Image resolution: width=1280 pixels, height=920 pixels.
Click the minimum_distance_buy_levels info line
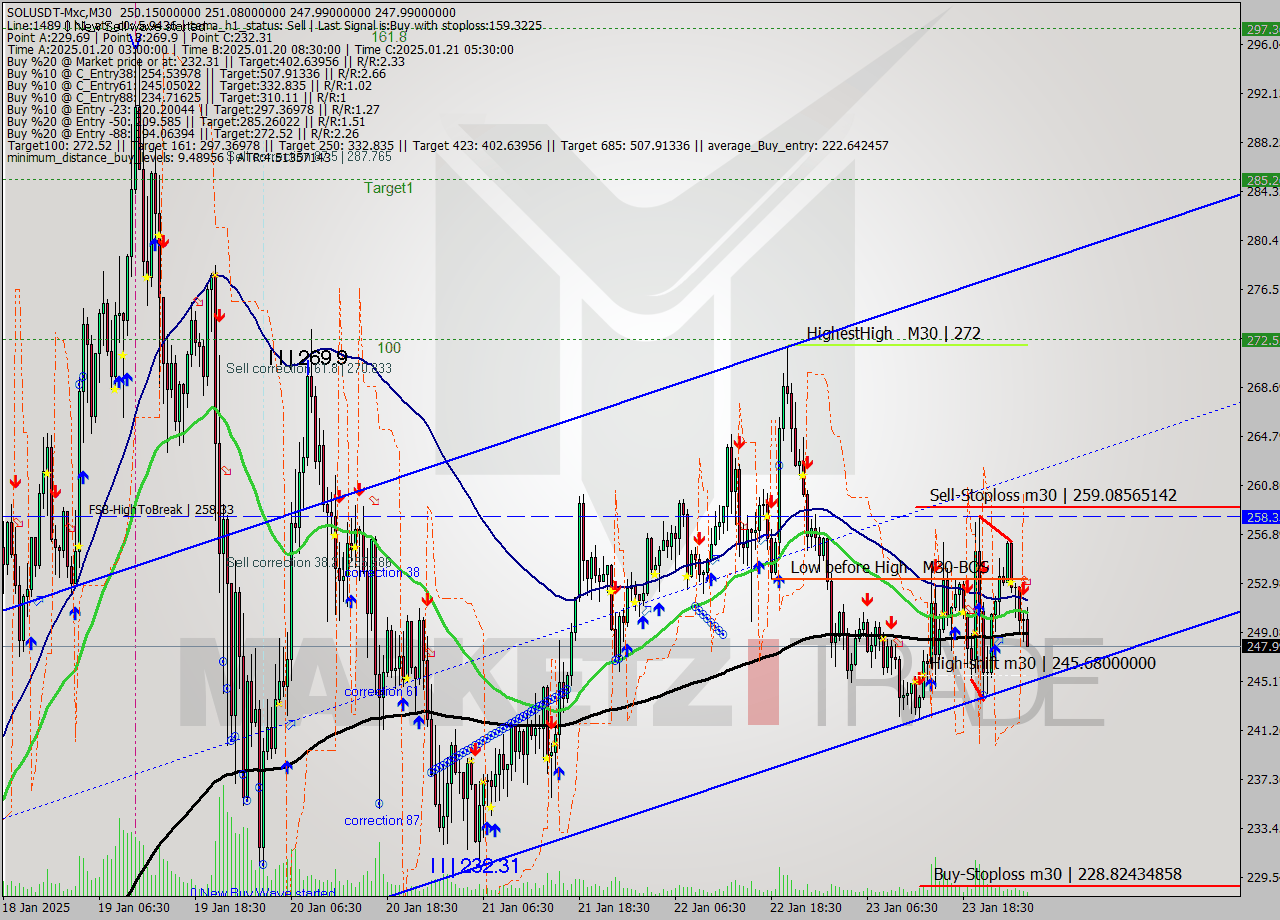[168, 157]
